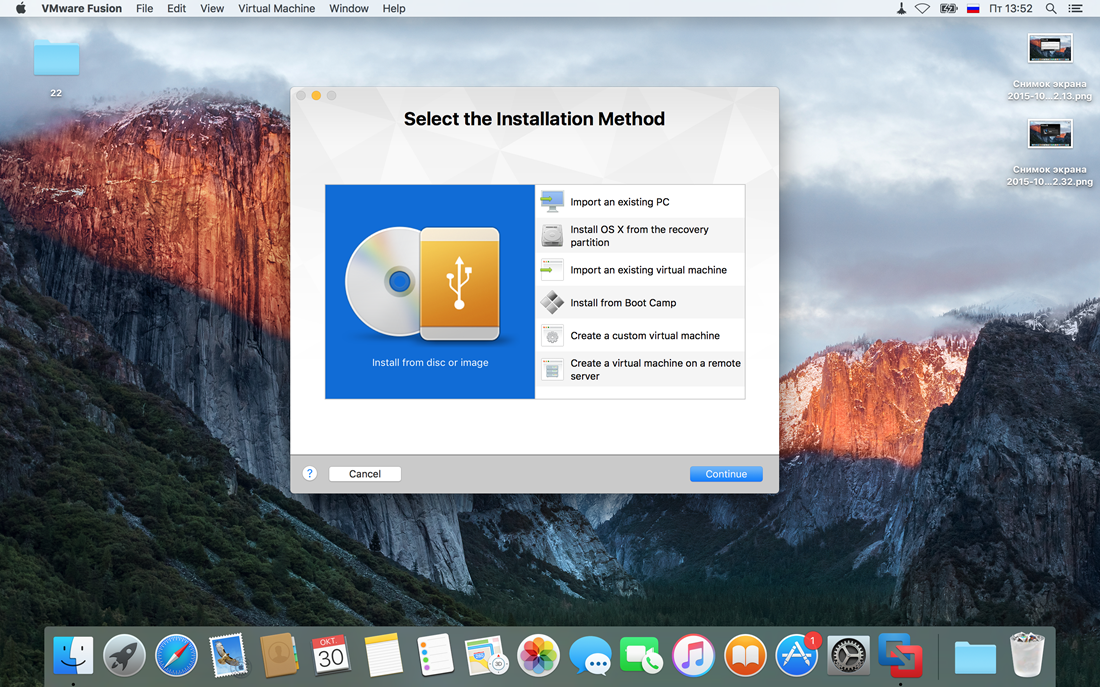Click VMware Fusion icon in Dock
The height and width of the screenshot is (687, 1100).
[900, 656]
